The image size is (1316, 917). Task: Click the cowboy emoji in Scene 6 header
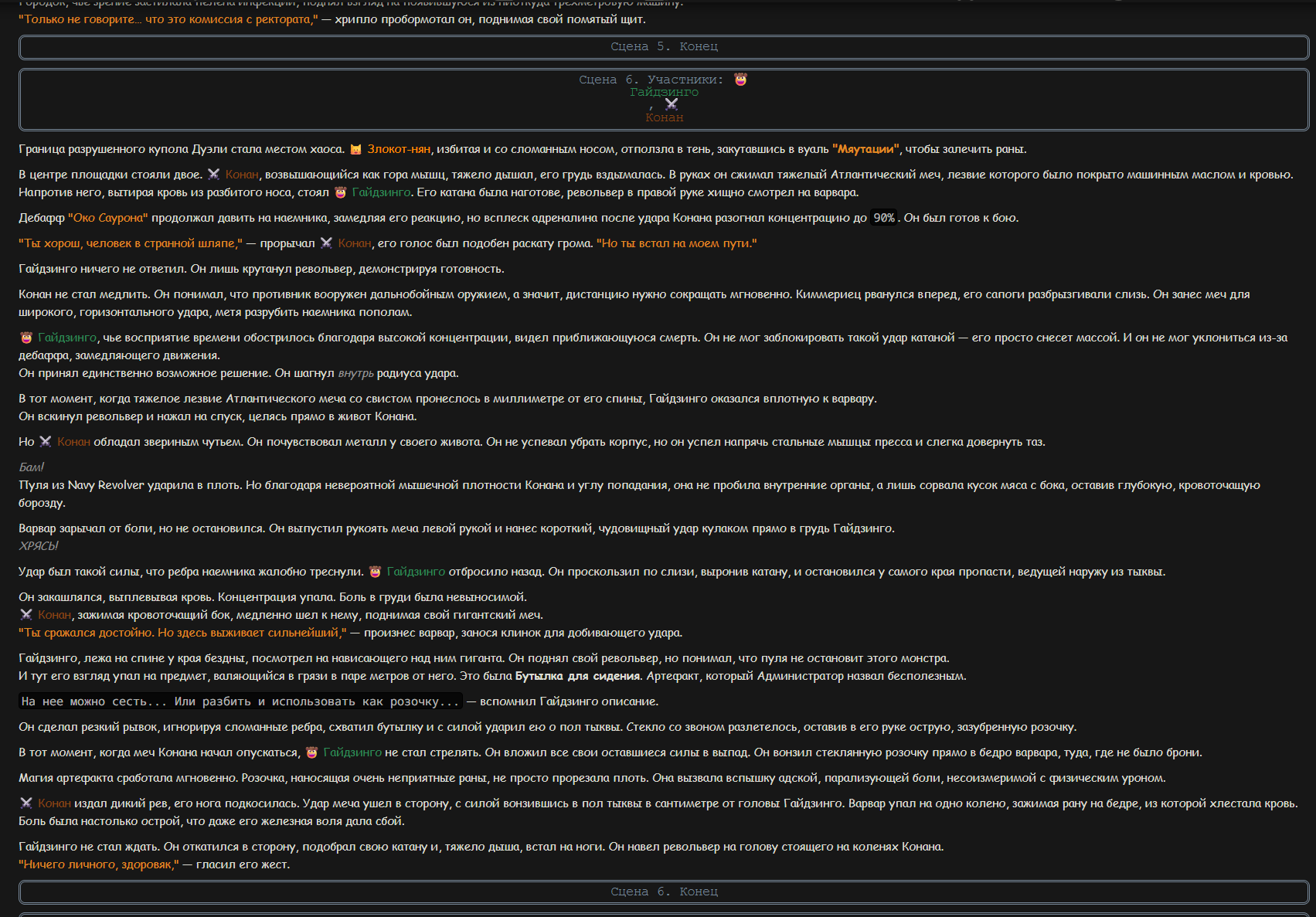(740, 80)
